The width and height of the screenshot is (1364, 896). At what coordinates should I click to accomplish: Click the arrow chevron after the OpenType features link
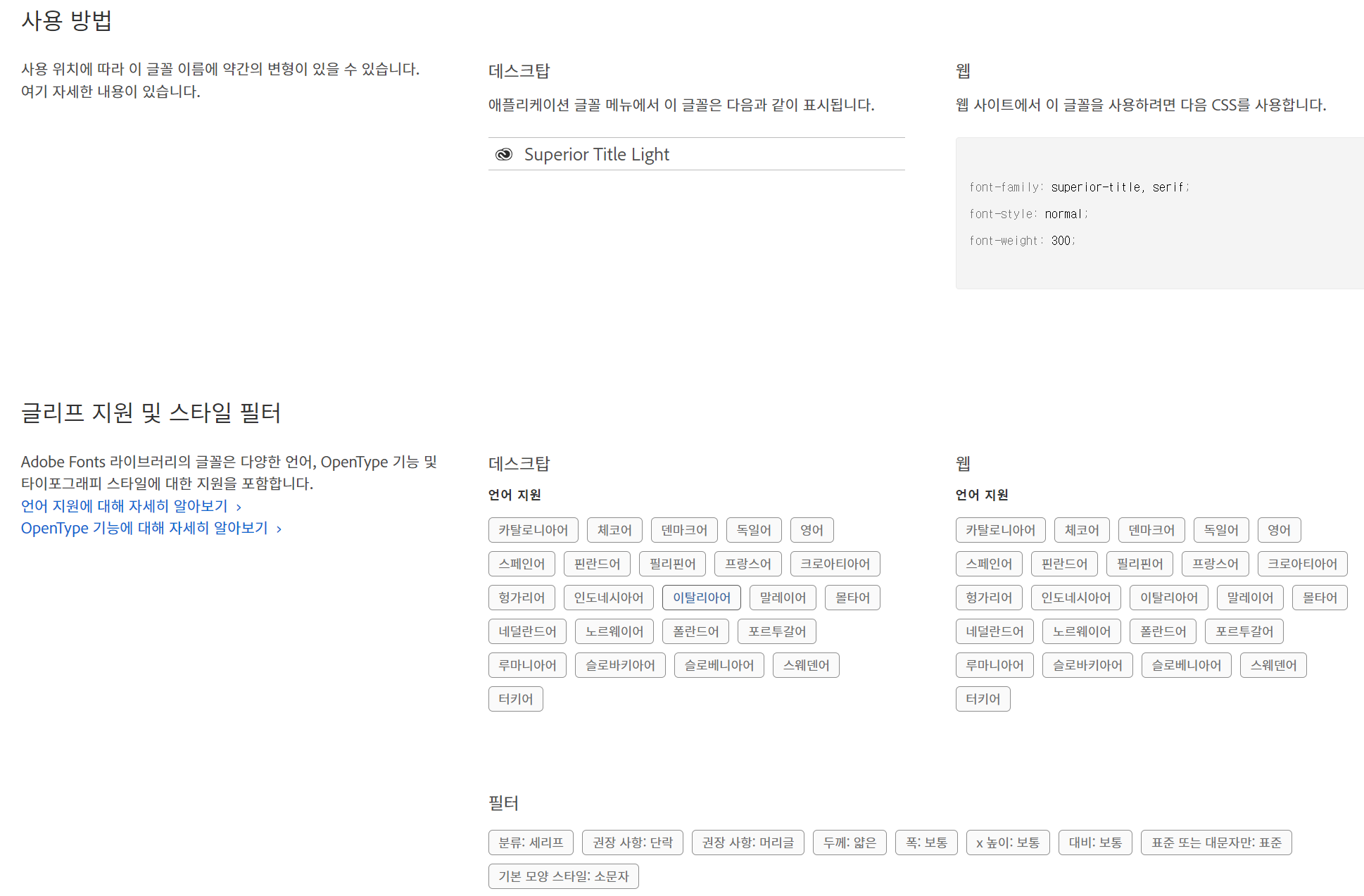[x=279, y=529]
